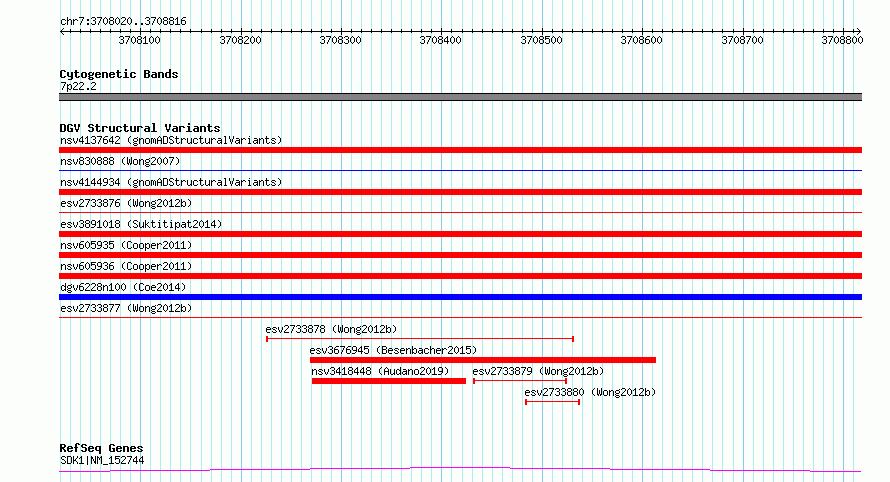
Task: Open variant nsv4137642 (gnomADStructuralVariants) label
Action: coord(171,140)
